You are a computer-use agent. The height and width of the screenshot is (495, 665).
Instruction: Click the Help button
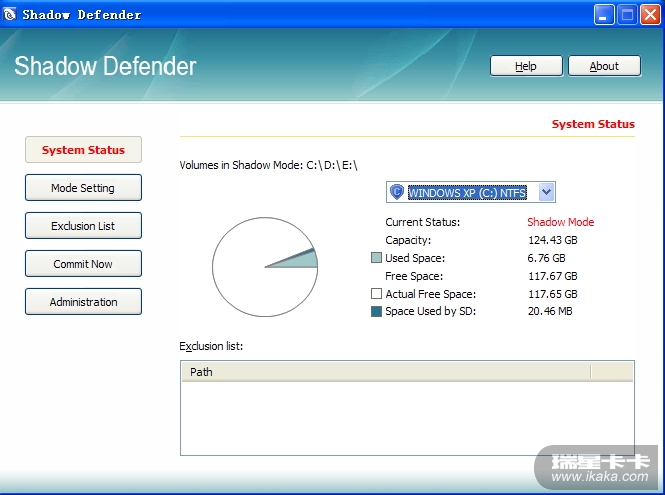[526, 66]
